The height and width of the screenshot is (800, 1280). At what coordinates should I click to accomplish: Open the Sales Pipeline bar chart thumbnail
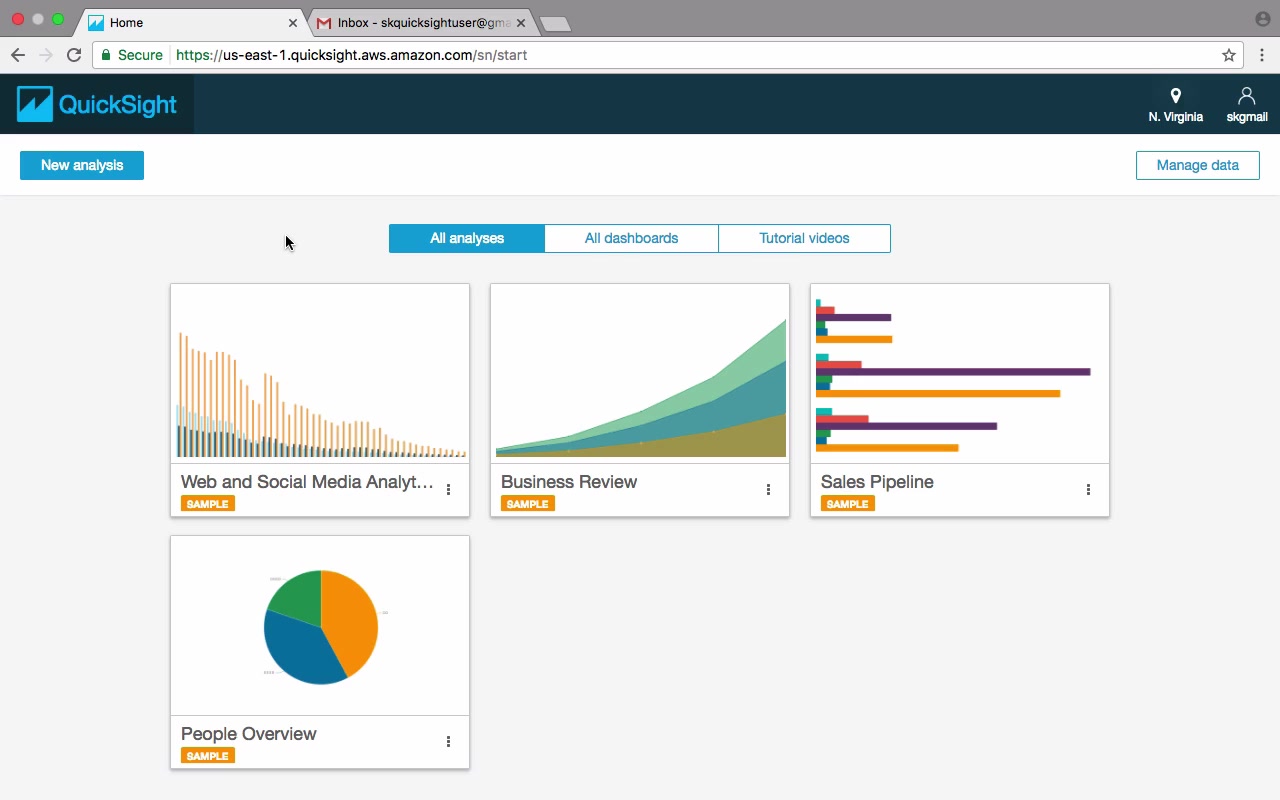point(960,374)
